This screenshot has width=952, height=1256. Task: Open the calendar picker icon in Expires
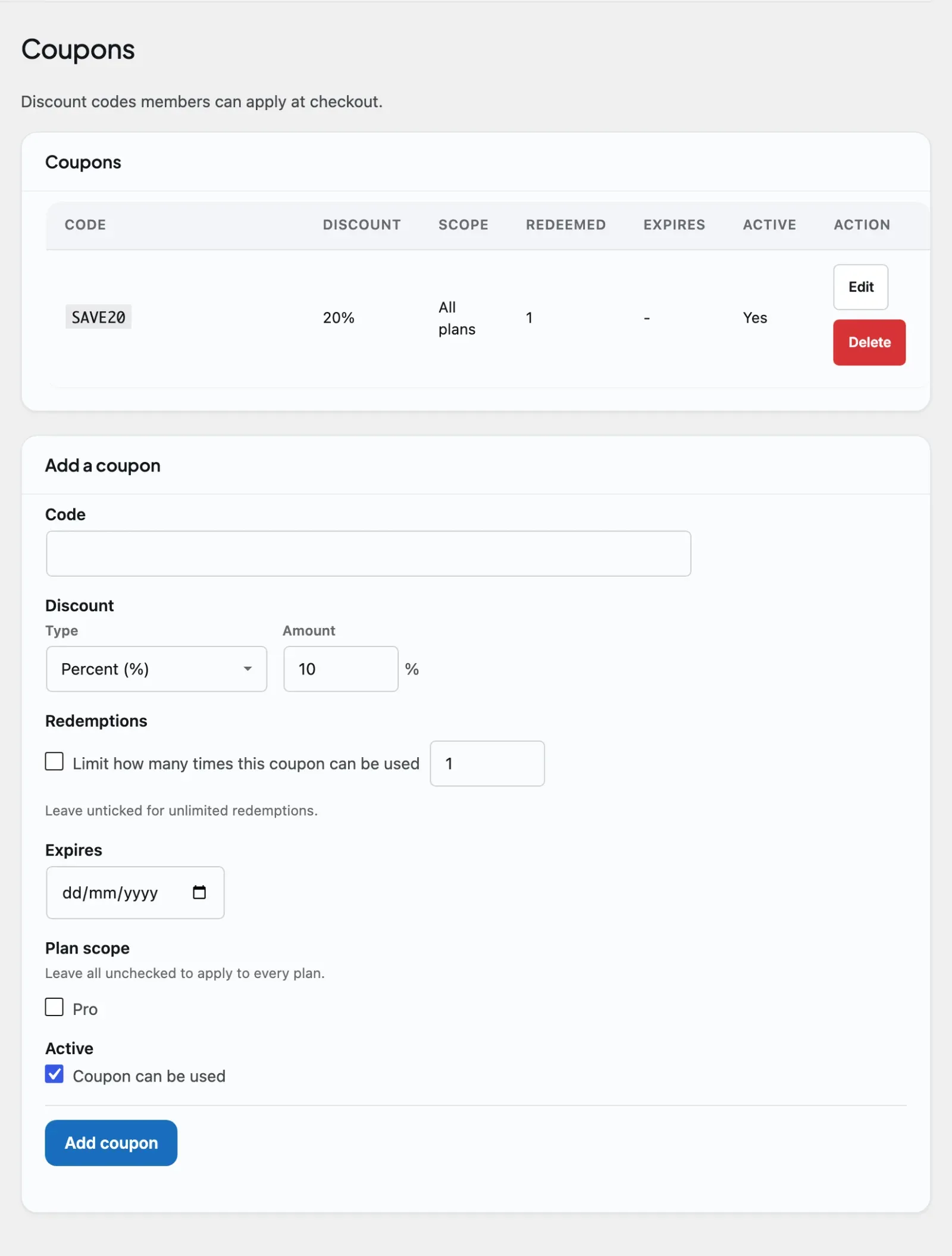click(x=199, y=892)
